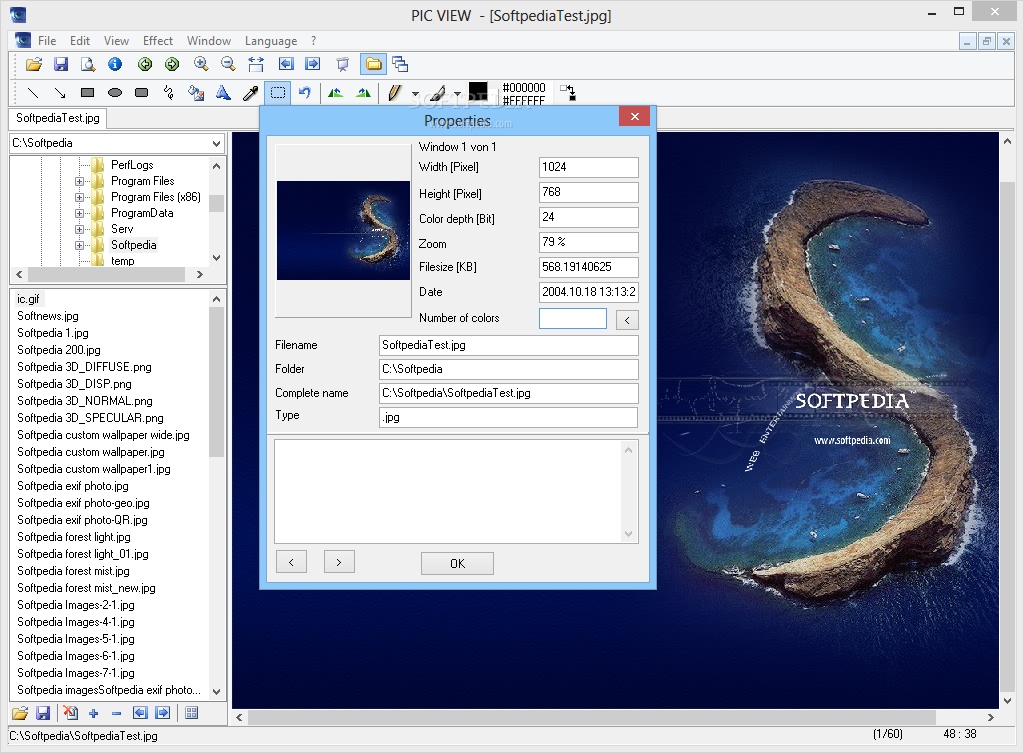Click the red X delete icon below file list
This screenshot has width=1024, height=753.
click(x=70, y=713)
